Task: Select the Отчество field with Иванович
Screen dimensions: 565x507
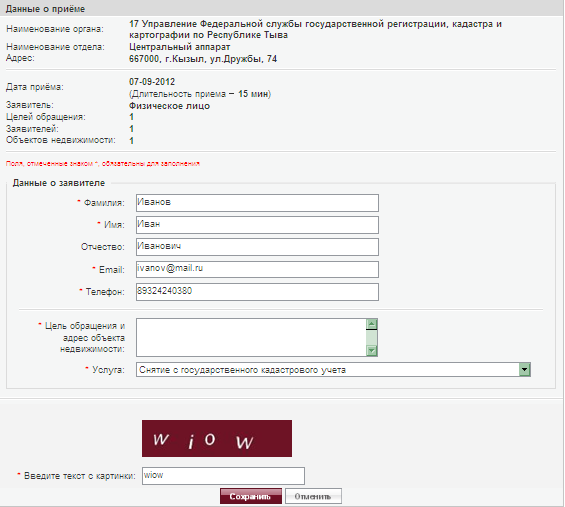Action: 257,247
